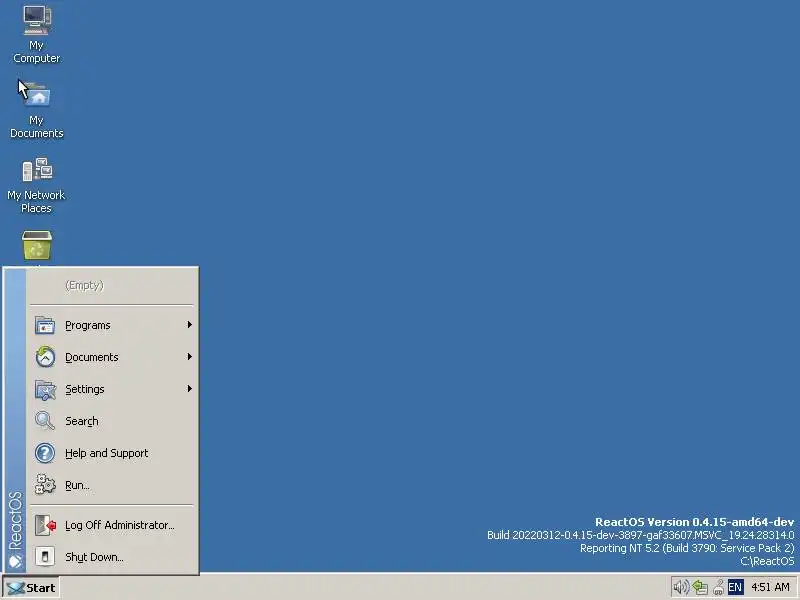This screenshot has height=600, width=800.
Task: Open the Programs menu entry
Action: point(113,325)
